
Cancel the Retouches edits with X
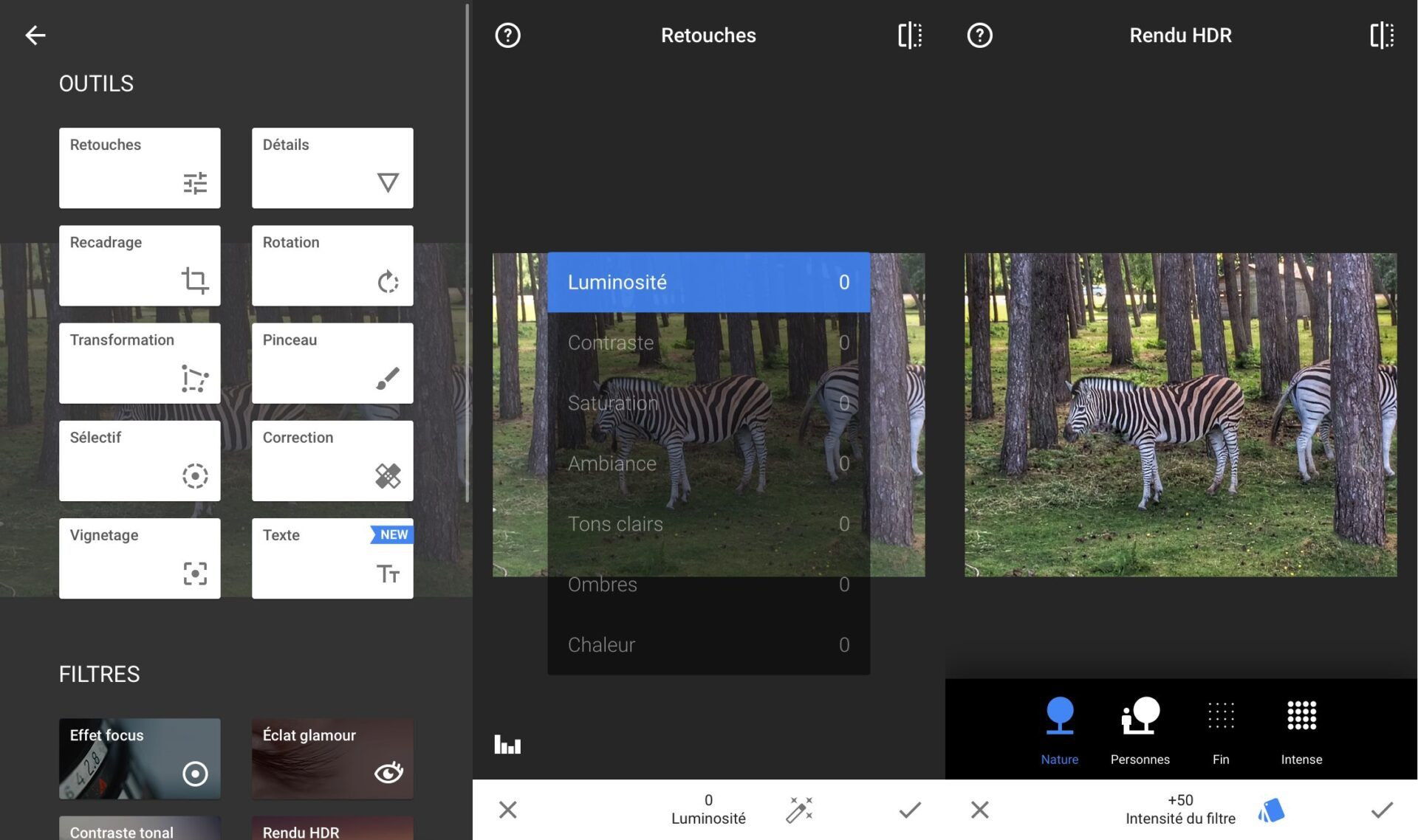pyautogui.click(x=507, y=810)
